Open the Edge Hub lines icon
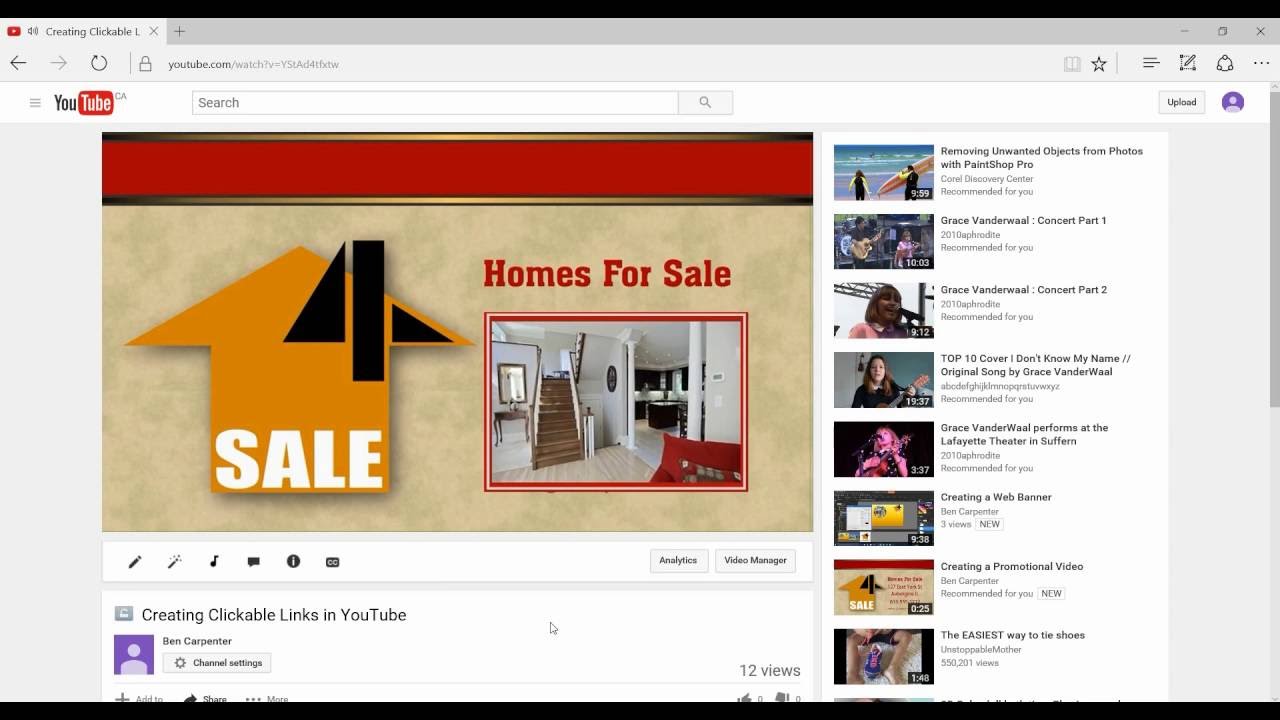This screenshot has height=720, width=1280. (x=1151, y=63)
